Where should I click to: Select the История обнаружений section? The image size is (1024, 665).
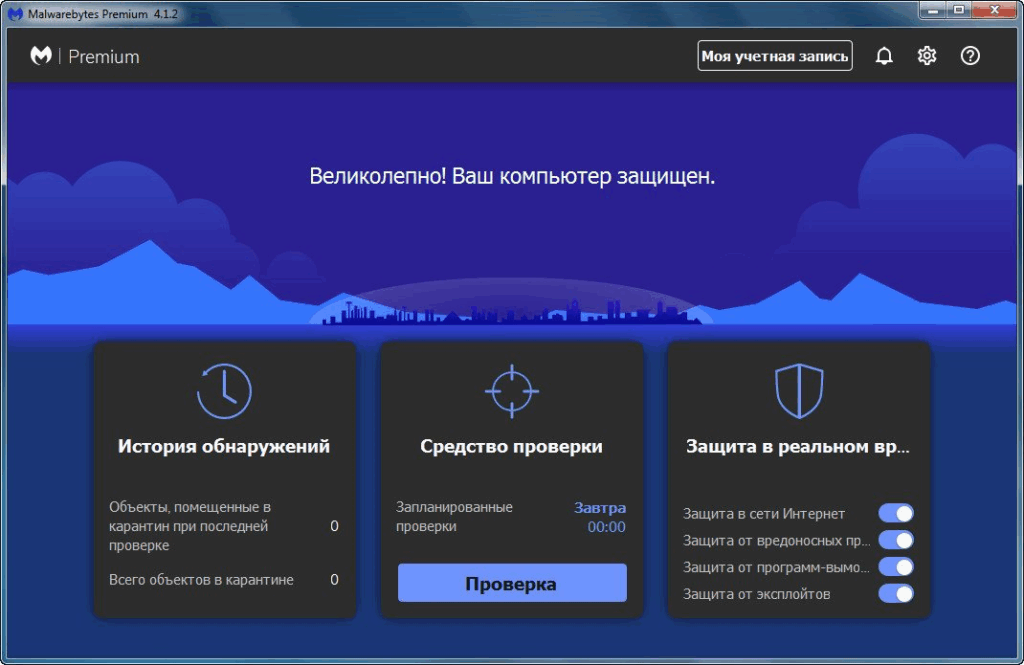pos(224,447)
